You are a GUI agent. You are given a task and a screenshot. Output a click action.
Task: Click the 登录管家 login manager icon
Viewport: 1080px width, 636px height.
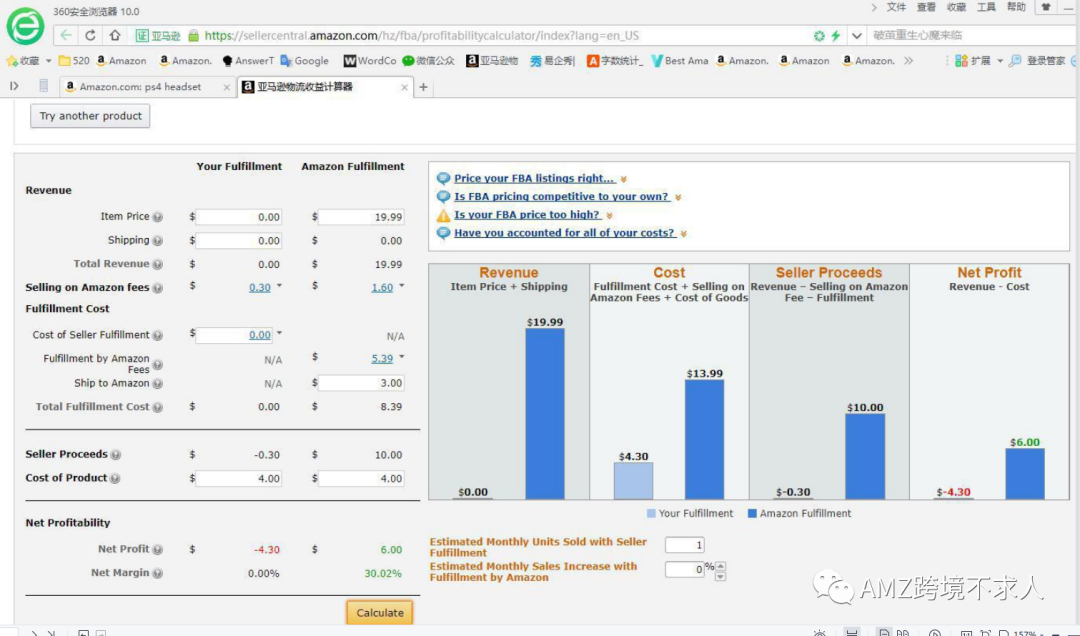click(1015, 61)
